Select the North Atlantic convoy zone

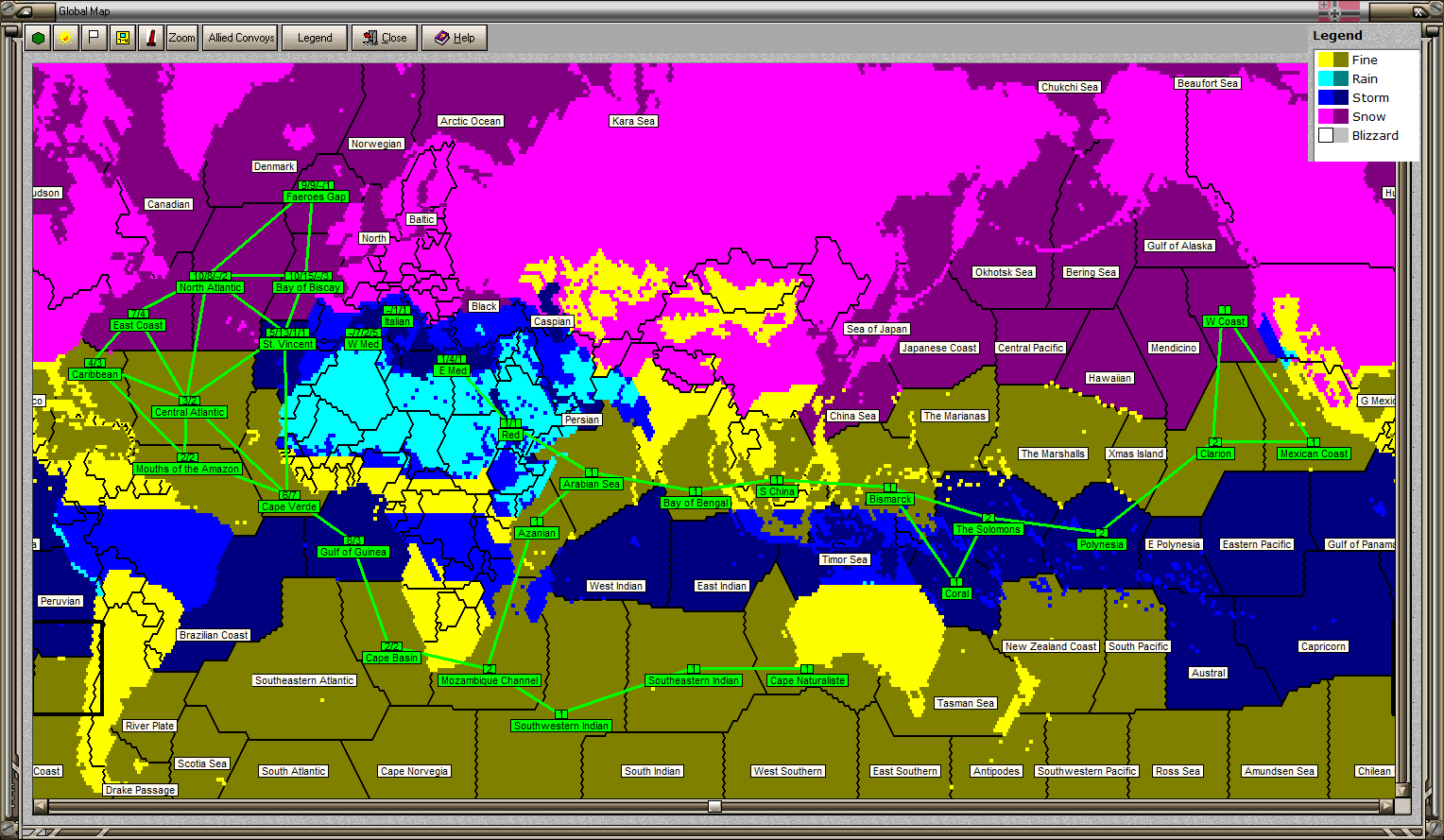coord(210,287)
